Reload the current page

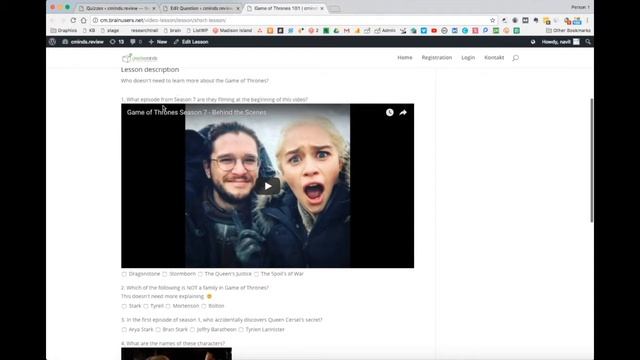[x=73, y=20]
